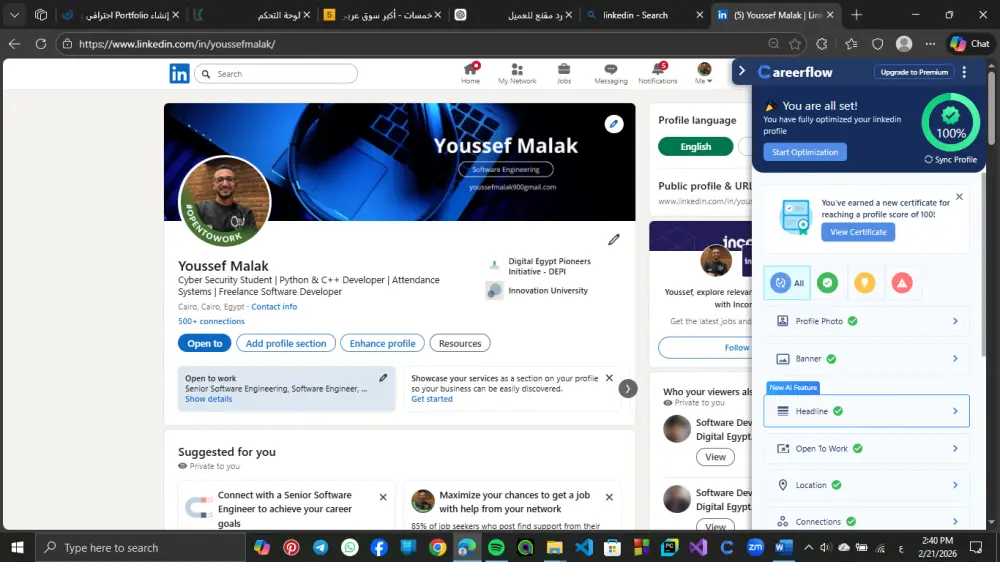Click the 100% profile score ring

[950, 122]
